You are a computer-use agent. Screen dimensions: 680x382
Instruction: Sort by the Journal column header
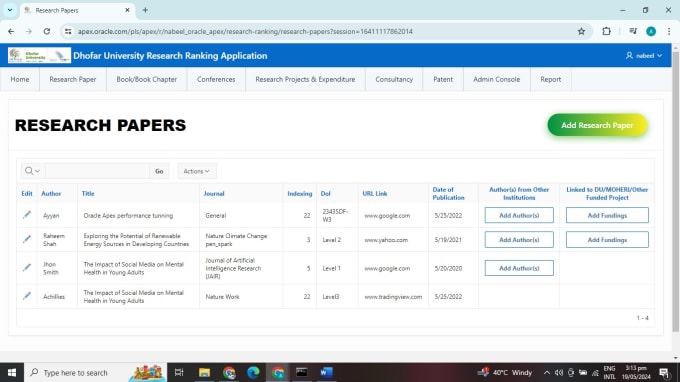click(x=214, y=193)
